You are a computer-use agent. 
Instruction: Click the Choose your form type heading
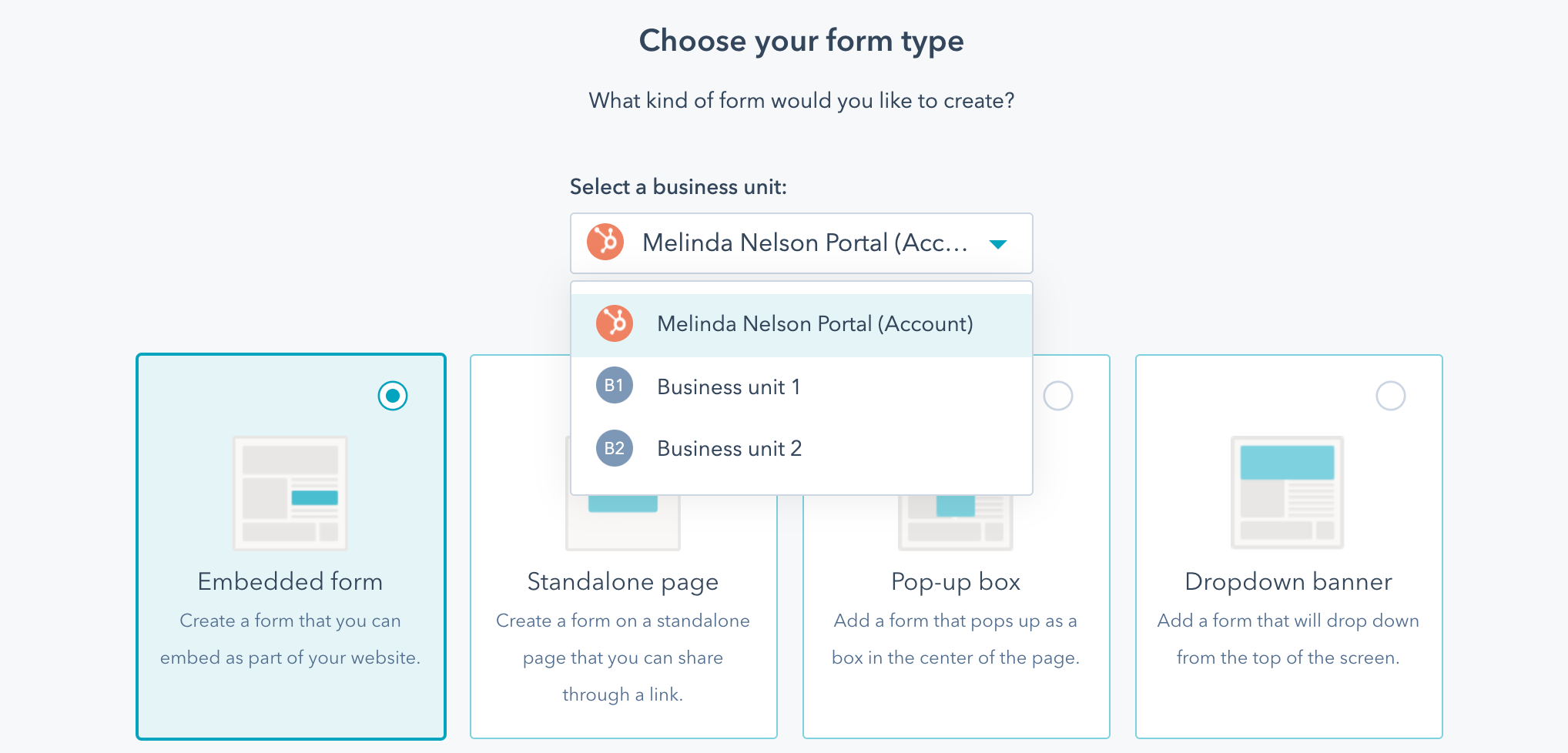click(801, 40)
